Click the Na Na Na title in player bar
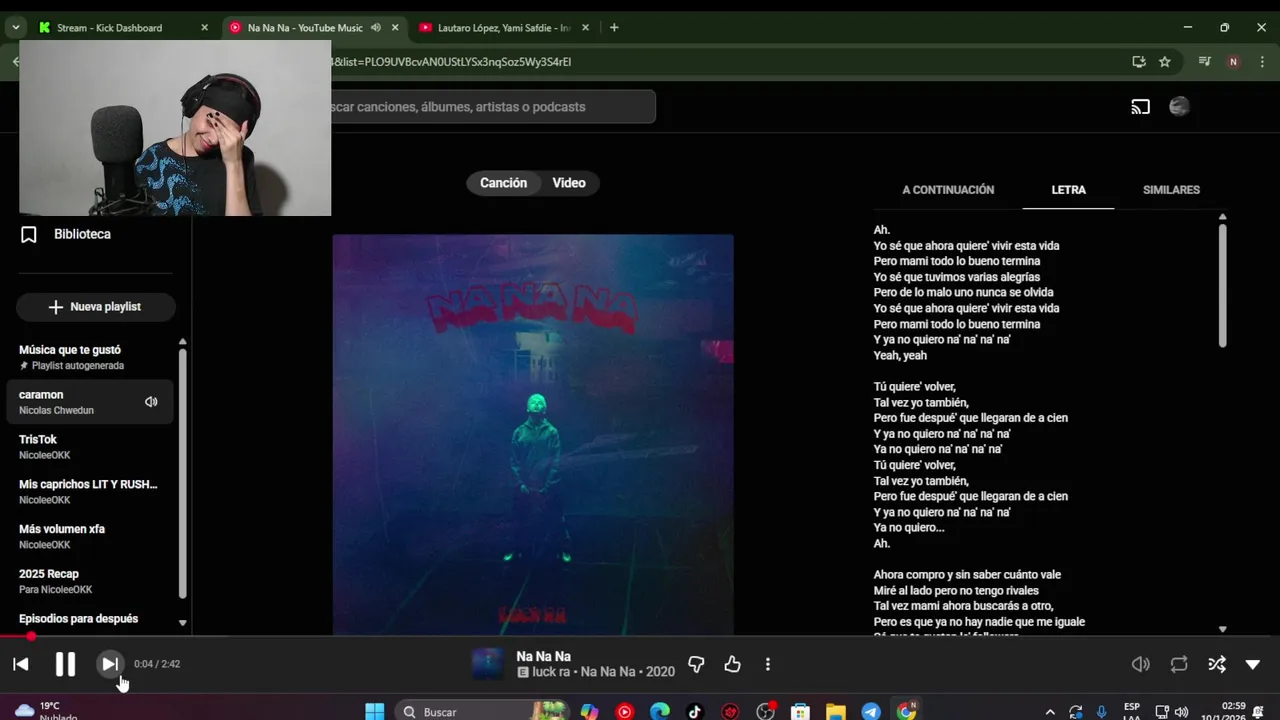 pyautogui.click(x=543, y=656)
